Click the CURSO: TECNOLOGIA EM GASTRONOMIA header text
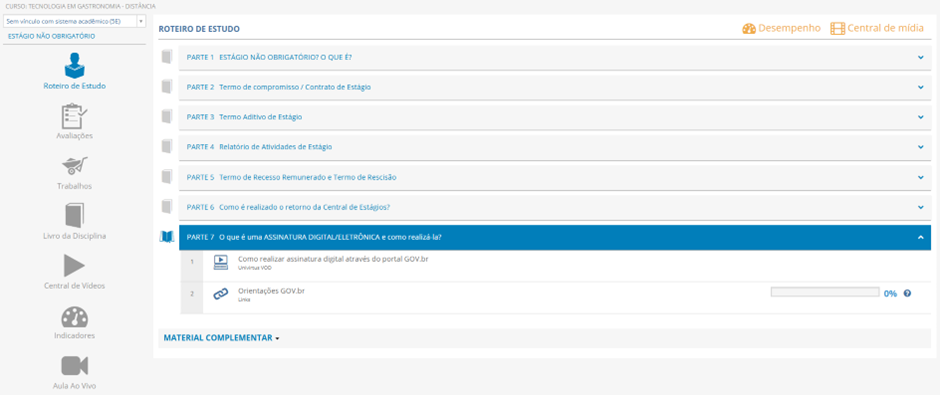This screenshot has width=940, height=395. [x=79, y=6]
